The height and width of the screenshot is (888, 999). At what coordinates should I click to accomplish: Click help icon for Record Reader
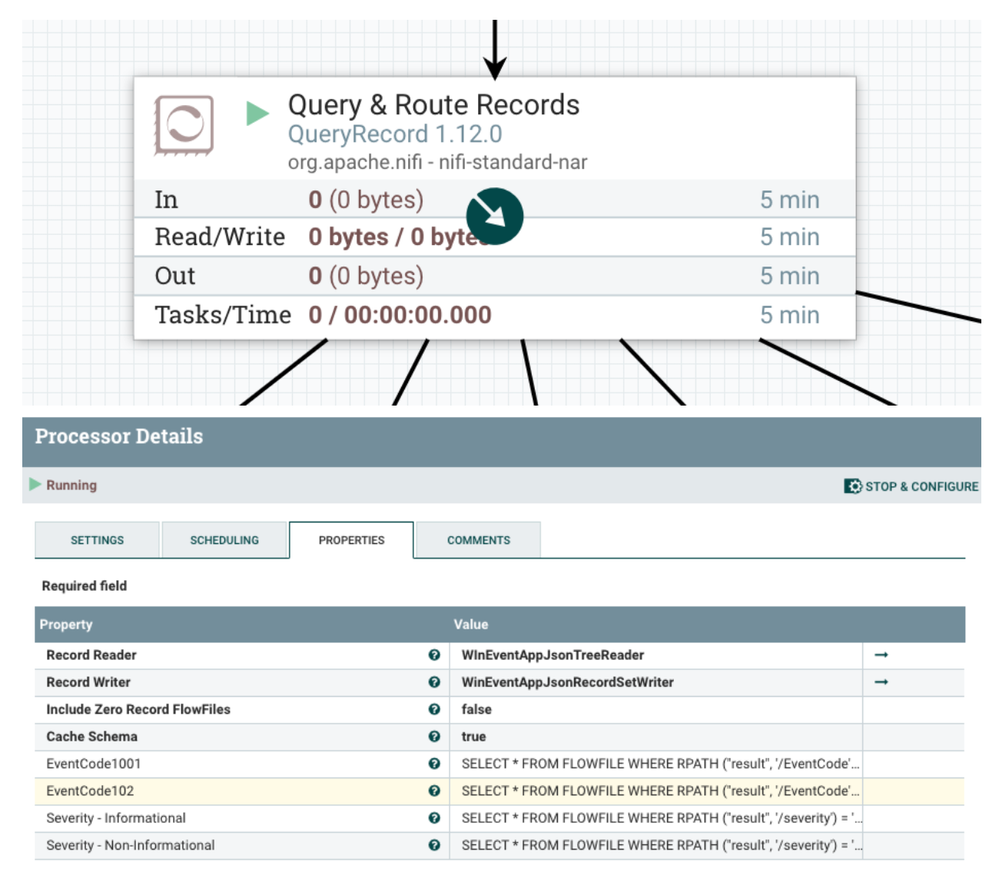(x=434, y=655)
